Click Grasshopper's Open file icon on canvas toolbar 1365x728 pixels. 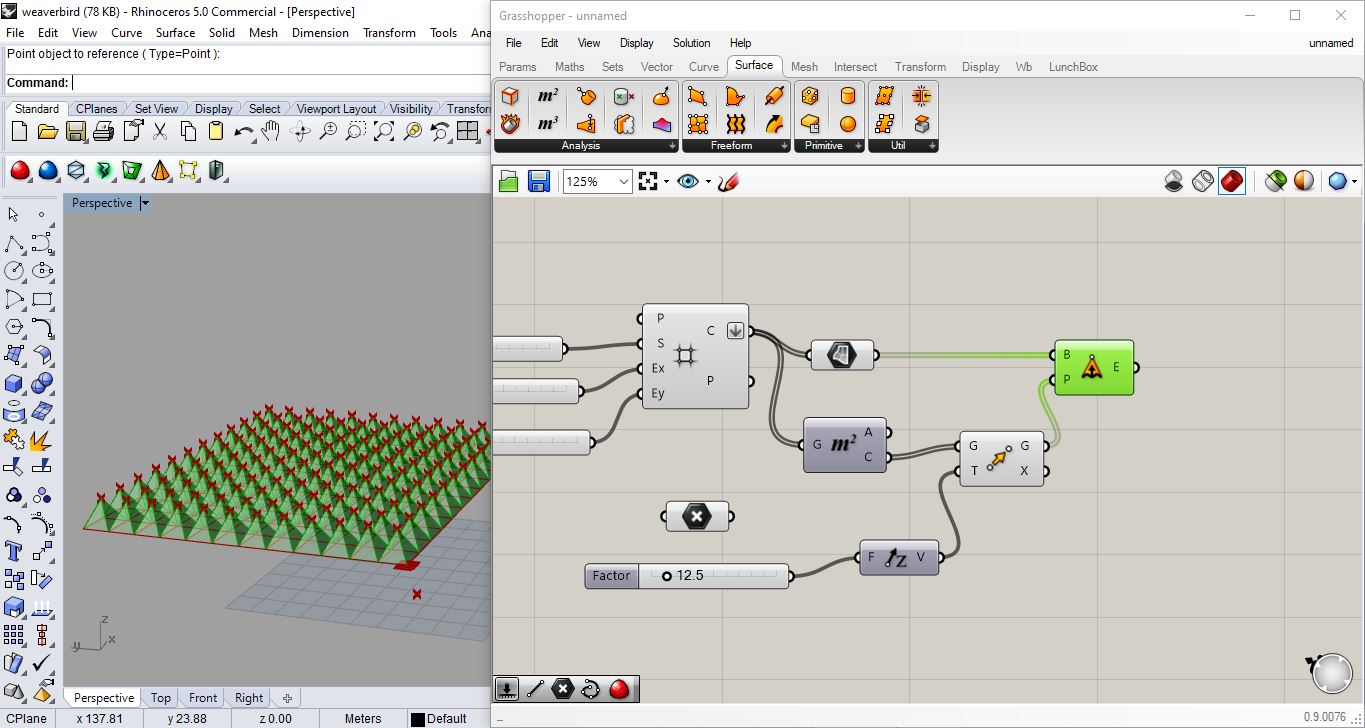[509, 181]
